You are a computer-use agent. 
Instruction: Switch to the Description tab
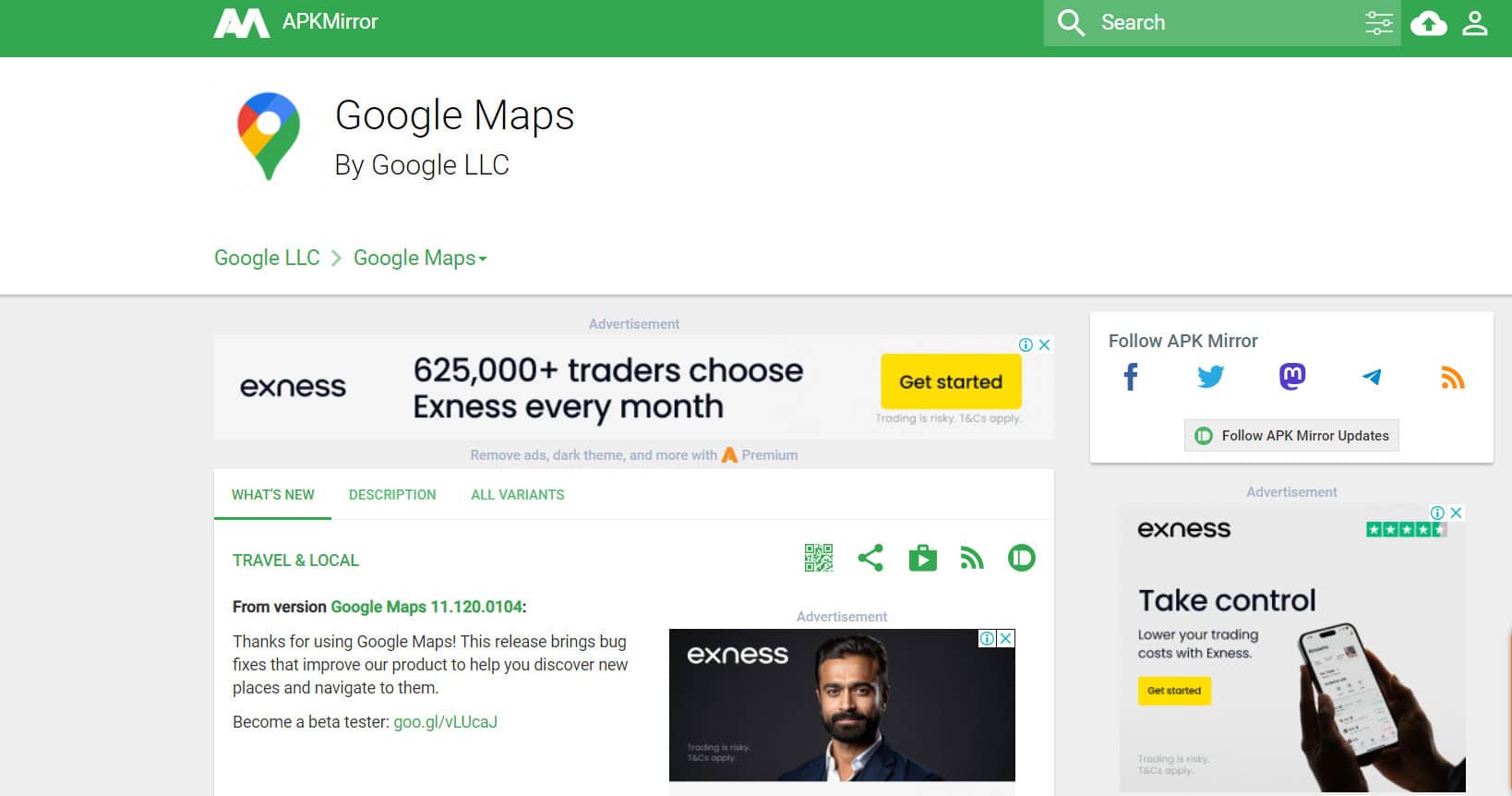click(392, 495)
